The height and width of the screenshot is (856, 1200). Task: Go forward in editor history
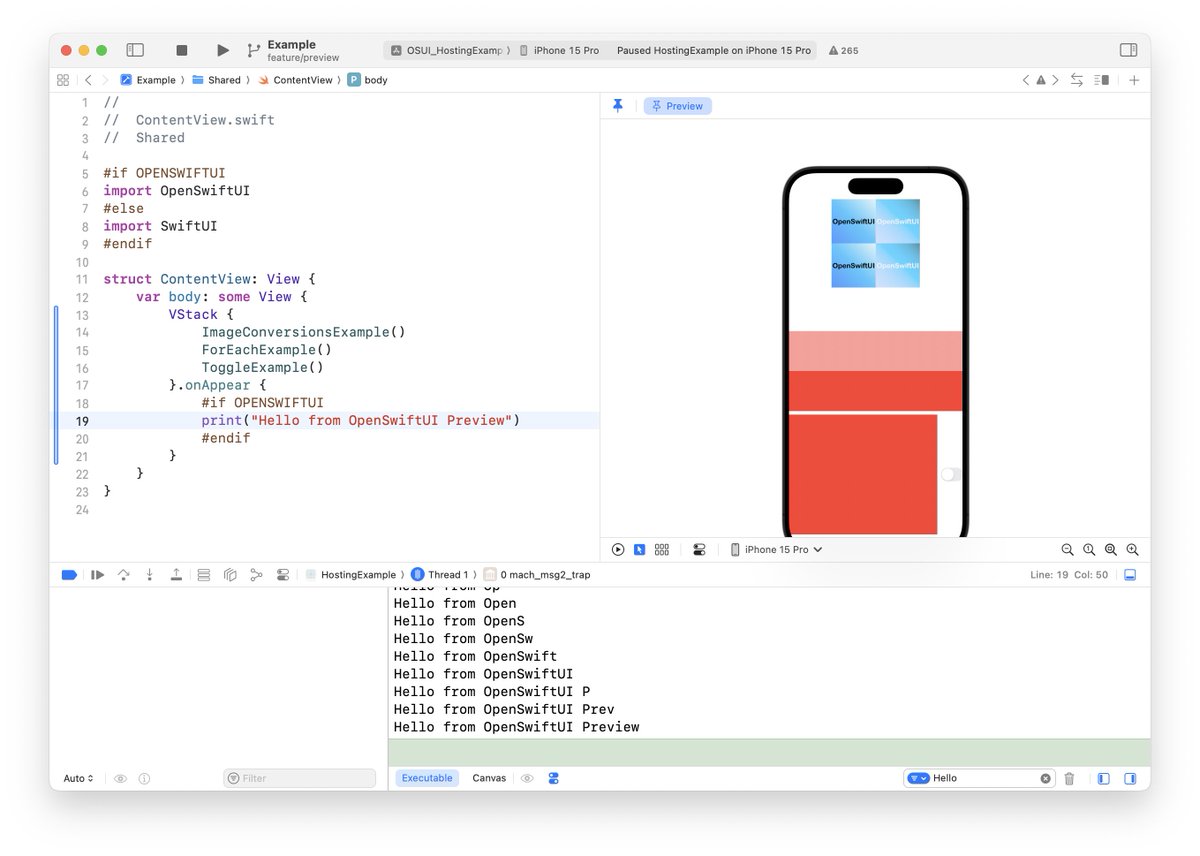106,80
